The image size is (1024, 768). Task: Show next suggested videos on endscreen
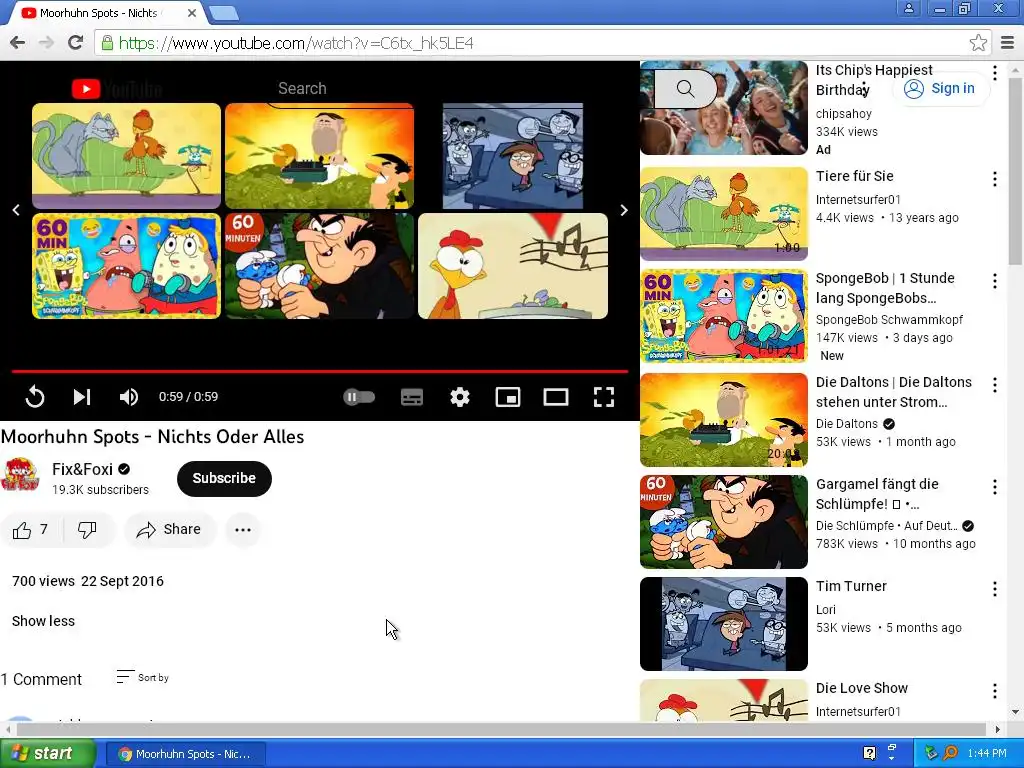pos(624,210)
